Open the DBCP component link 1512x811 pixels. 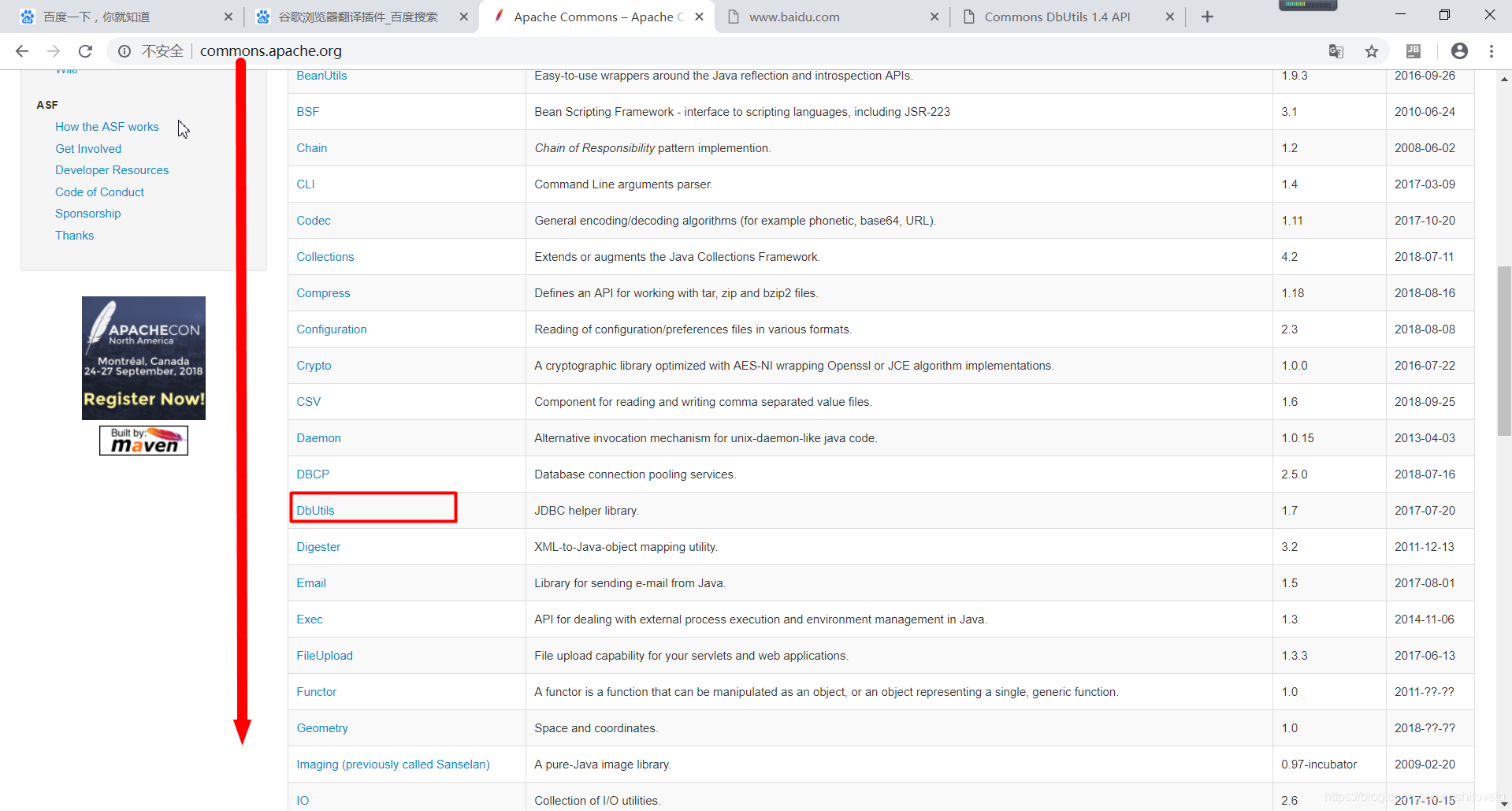coord(313,474)
